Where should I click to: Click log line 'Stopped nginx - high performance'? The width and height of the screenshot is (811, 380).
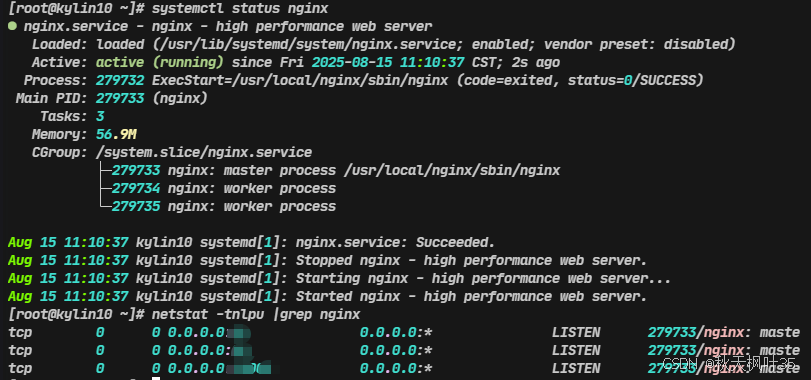click(x=327, y=260)
